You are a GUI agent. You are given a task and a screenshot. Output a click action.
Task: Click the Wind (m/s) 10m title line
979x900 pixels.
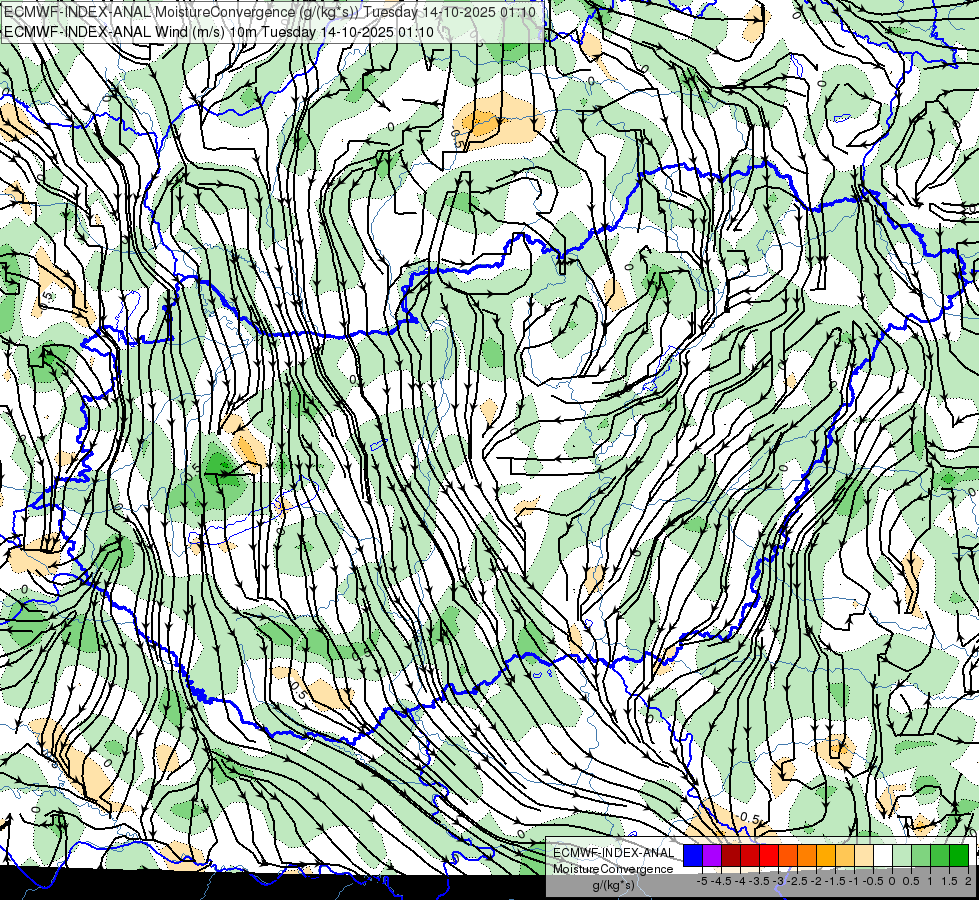click(219, 32)
